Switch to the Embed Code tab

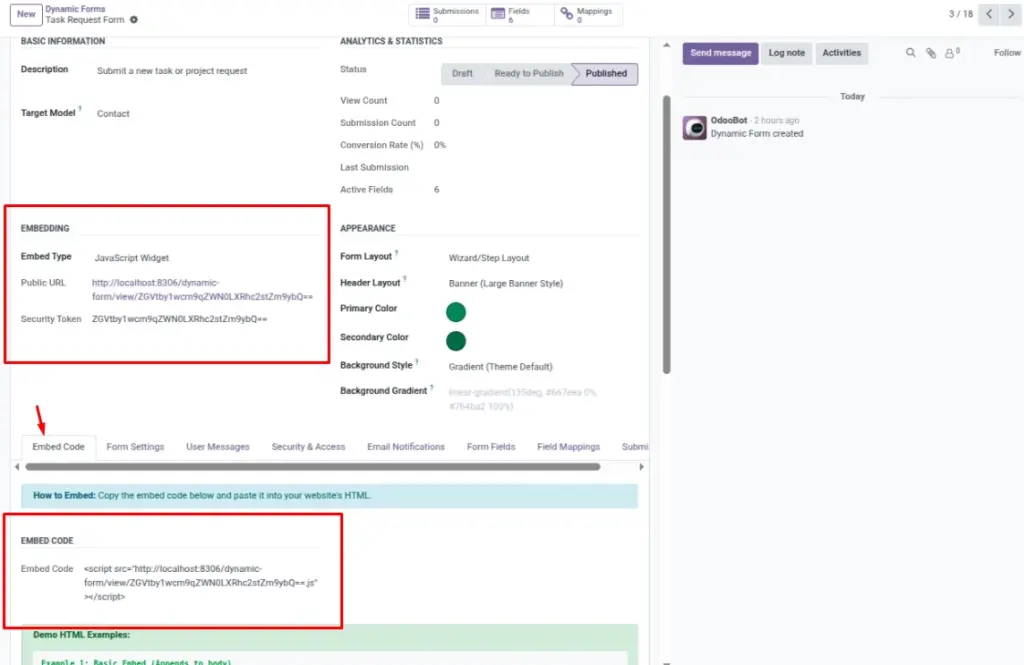[x=58, y=447]
